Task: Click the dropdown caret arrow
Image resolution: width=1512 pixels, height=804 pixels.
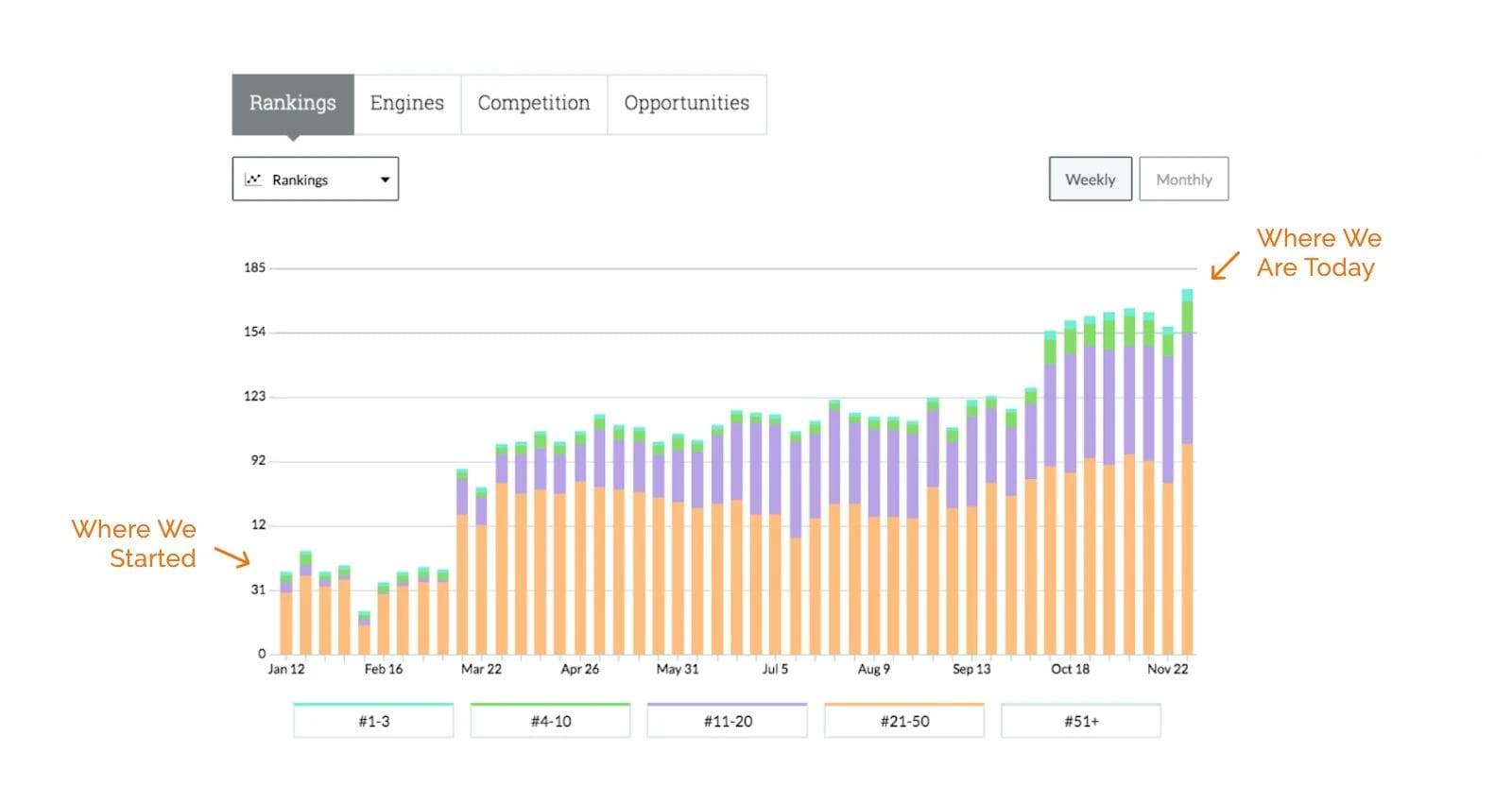Action: pos(385,180)
